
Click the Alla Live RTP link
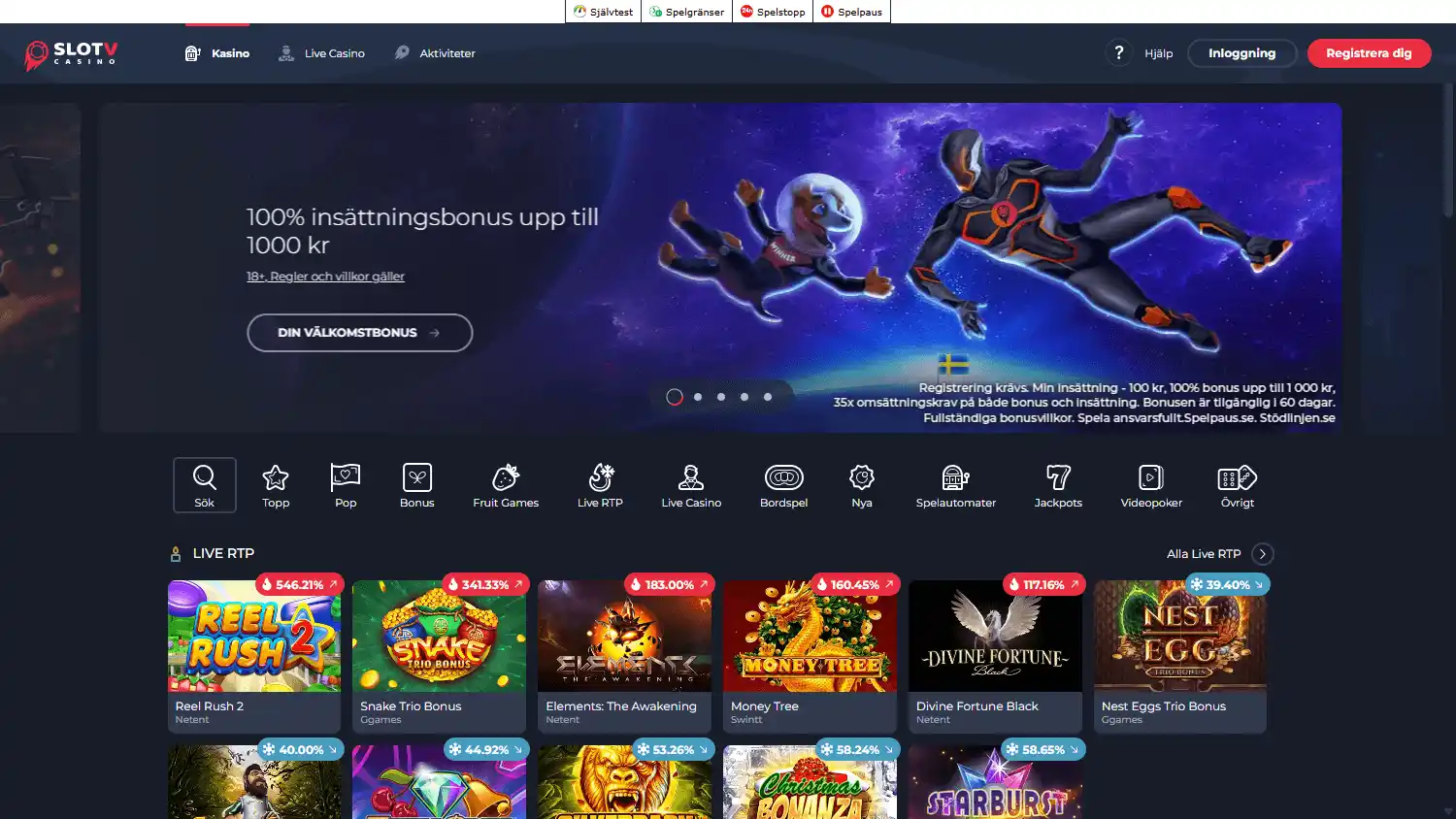pyautogui.click(x=1204, y=554)
